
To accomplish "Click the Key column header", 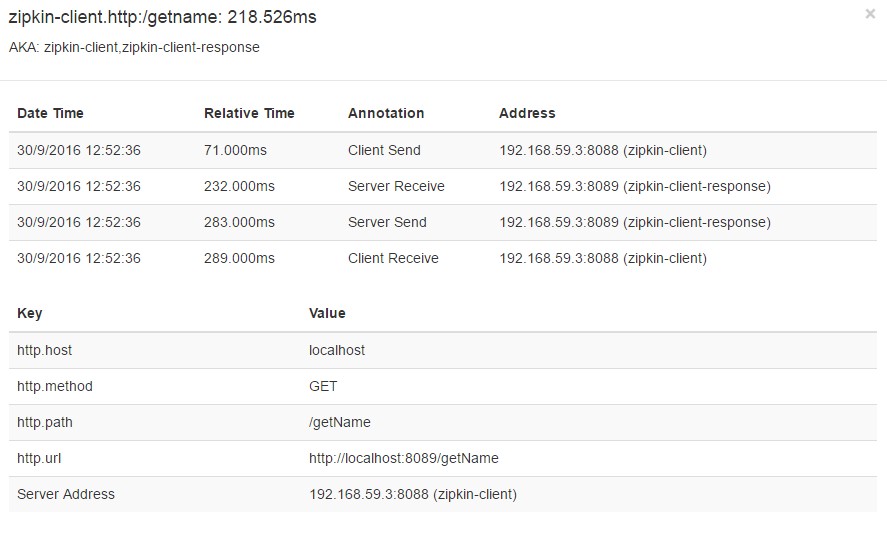I will 29,314.
